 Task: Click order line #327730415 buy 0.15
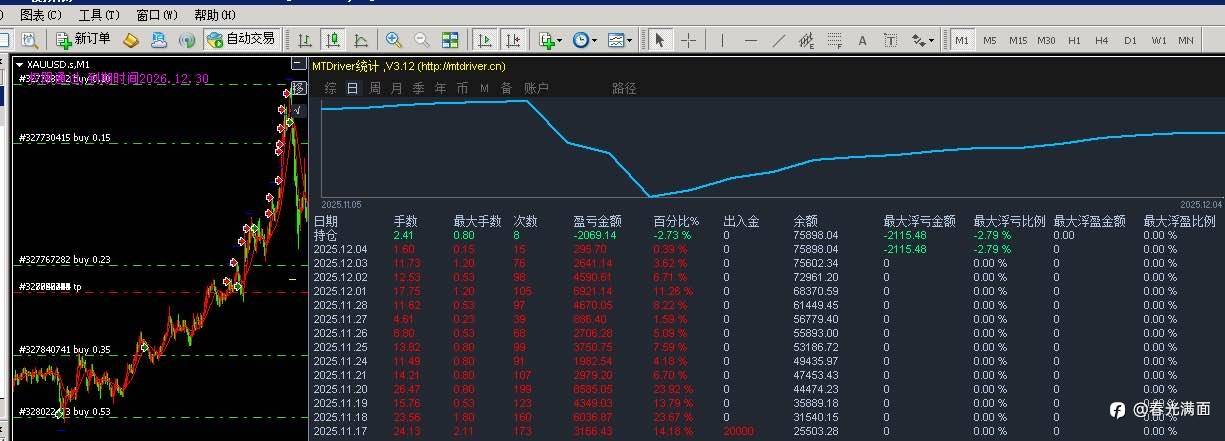tap(64, 138)
